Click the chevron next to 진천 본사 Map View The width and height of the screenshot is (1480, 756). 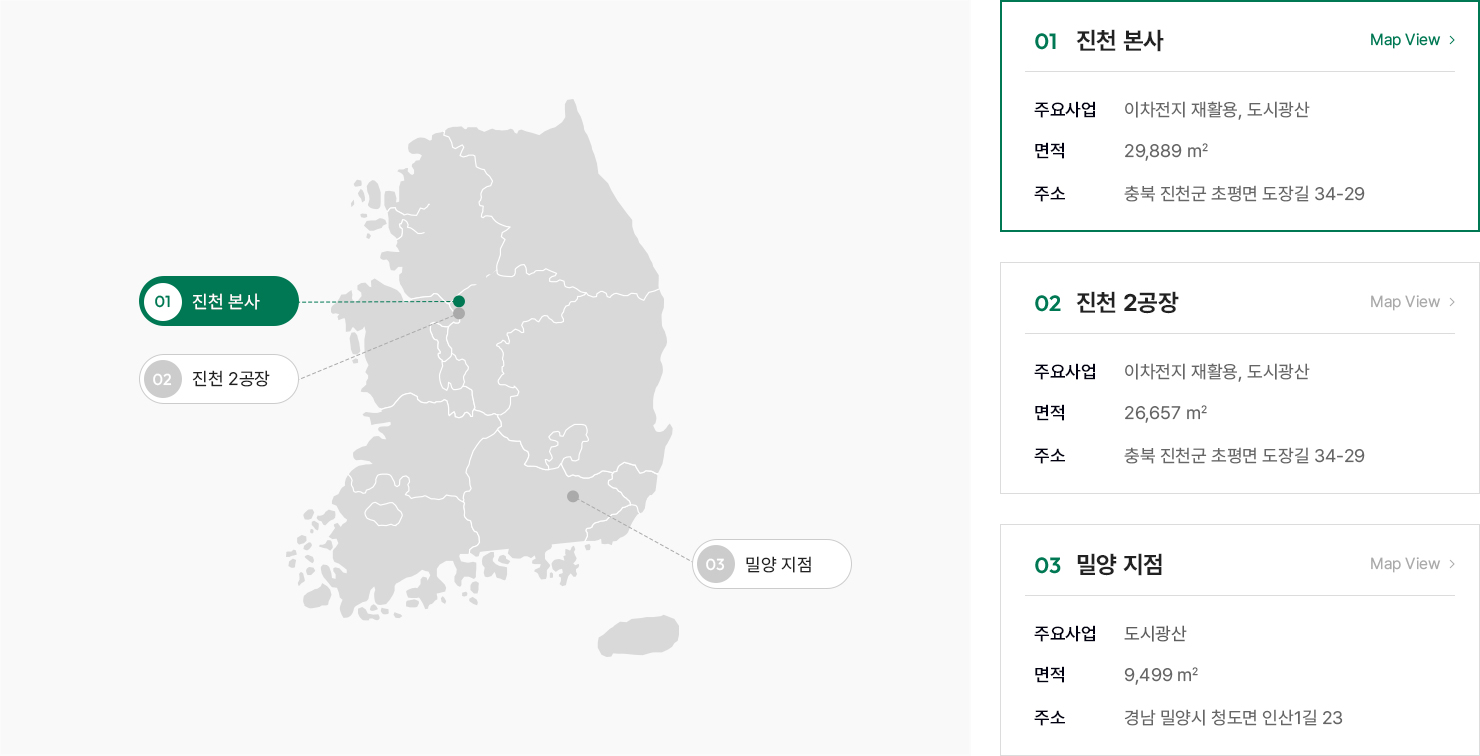pyautogui.click(x=1452, y=40)
